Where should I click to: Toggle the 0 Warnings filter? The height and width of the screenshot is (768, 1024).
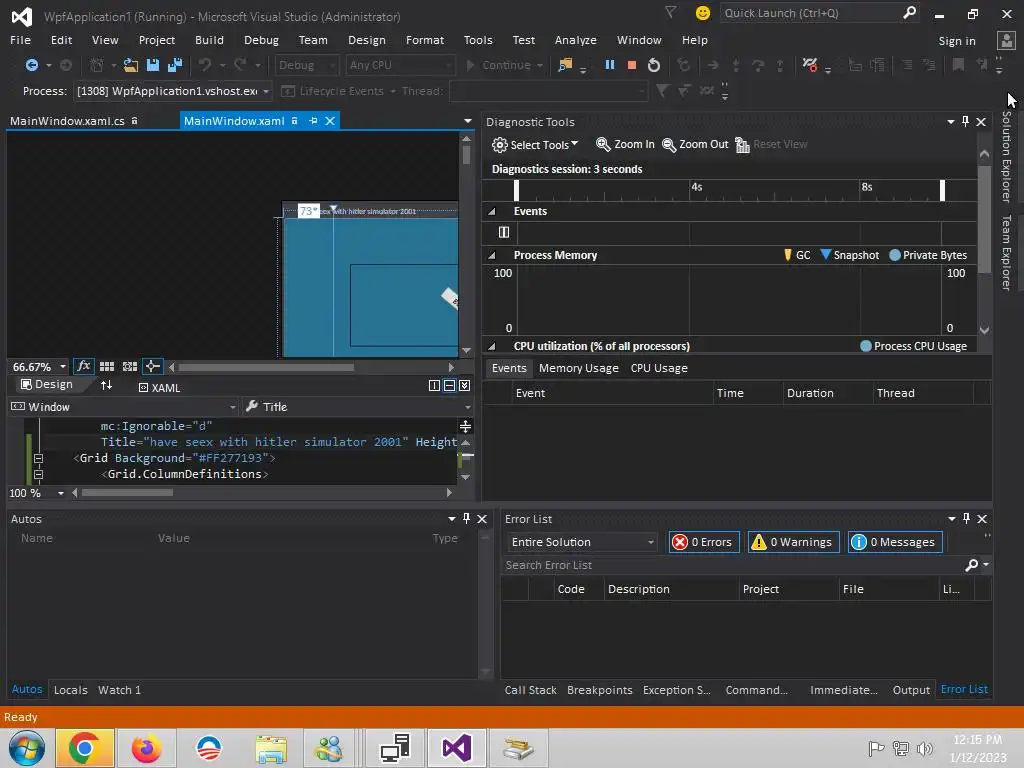point(793,542)
